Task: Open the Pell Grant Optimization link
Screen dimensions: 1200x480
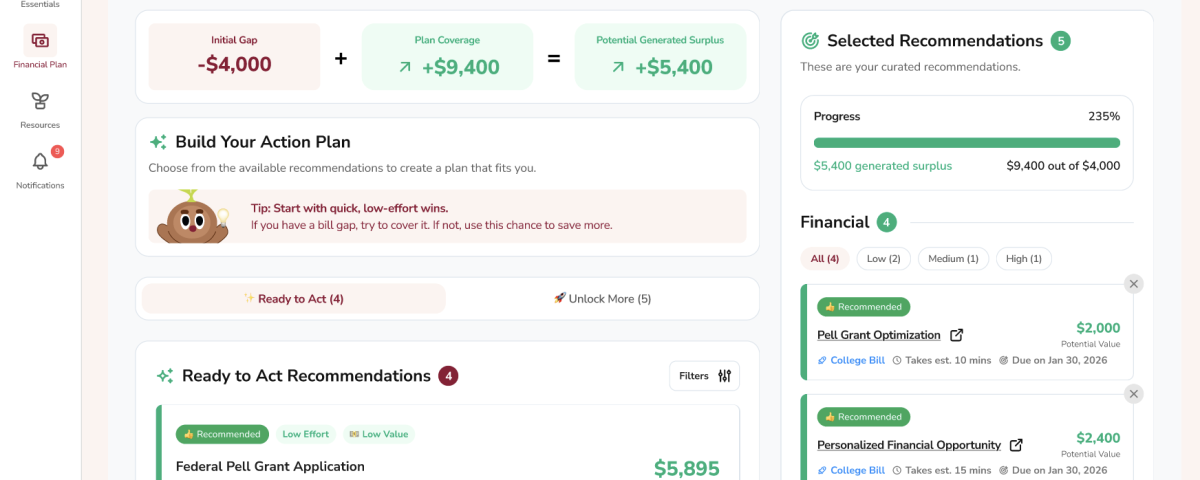Action: click(878, 335)
